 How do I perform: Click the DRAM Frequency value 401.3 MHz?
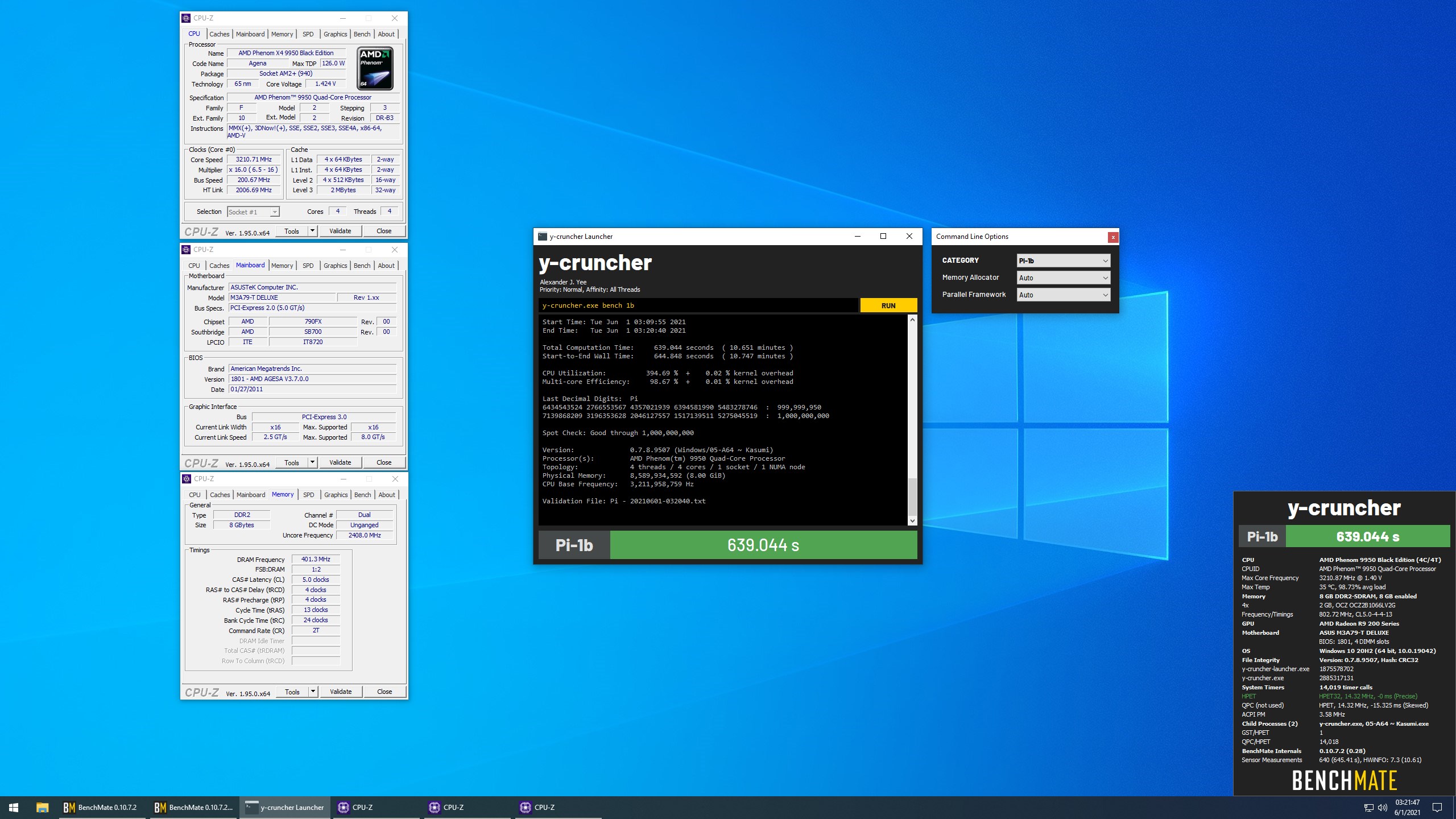(x=316, y=559)
